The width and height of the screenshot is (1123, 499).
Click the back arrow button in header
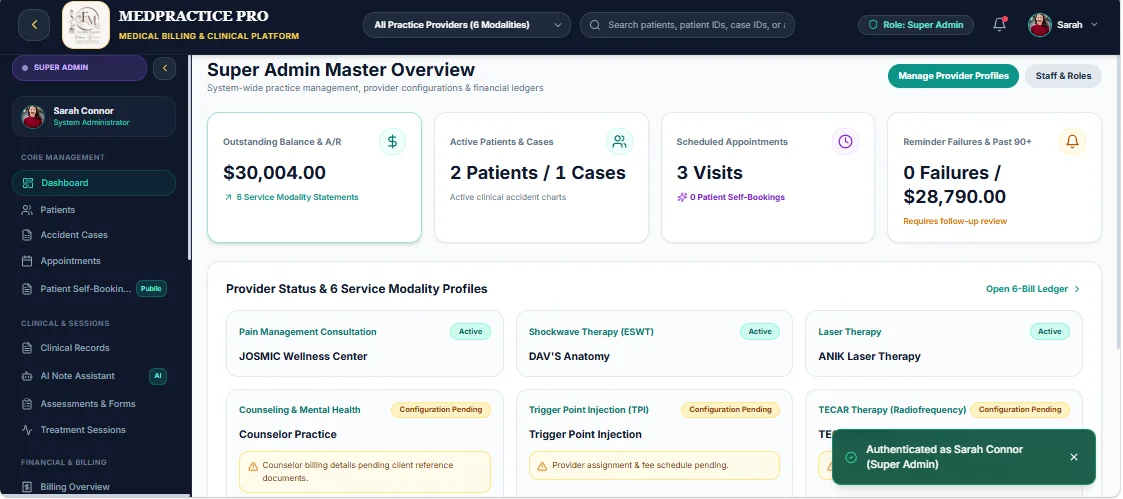point(34,25)
